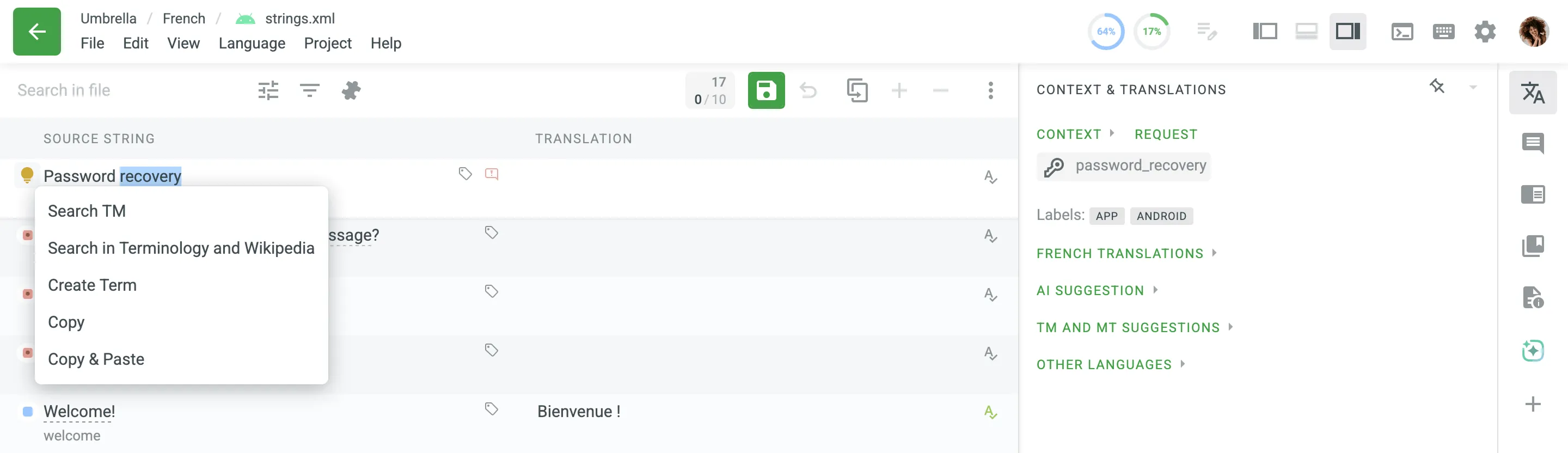Toggle approval checkmark for Welcome! string
This screenshot has height=453, width=1568.
pos(990,412)
